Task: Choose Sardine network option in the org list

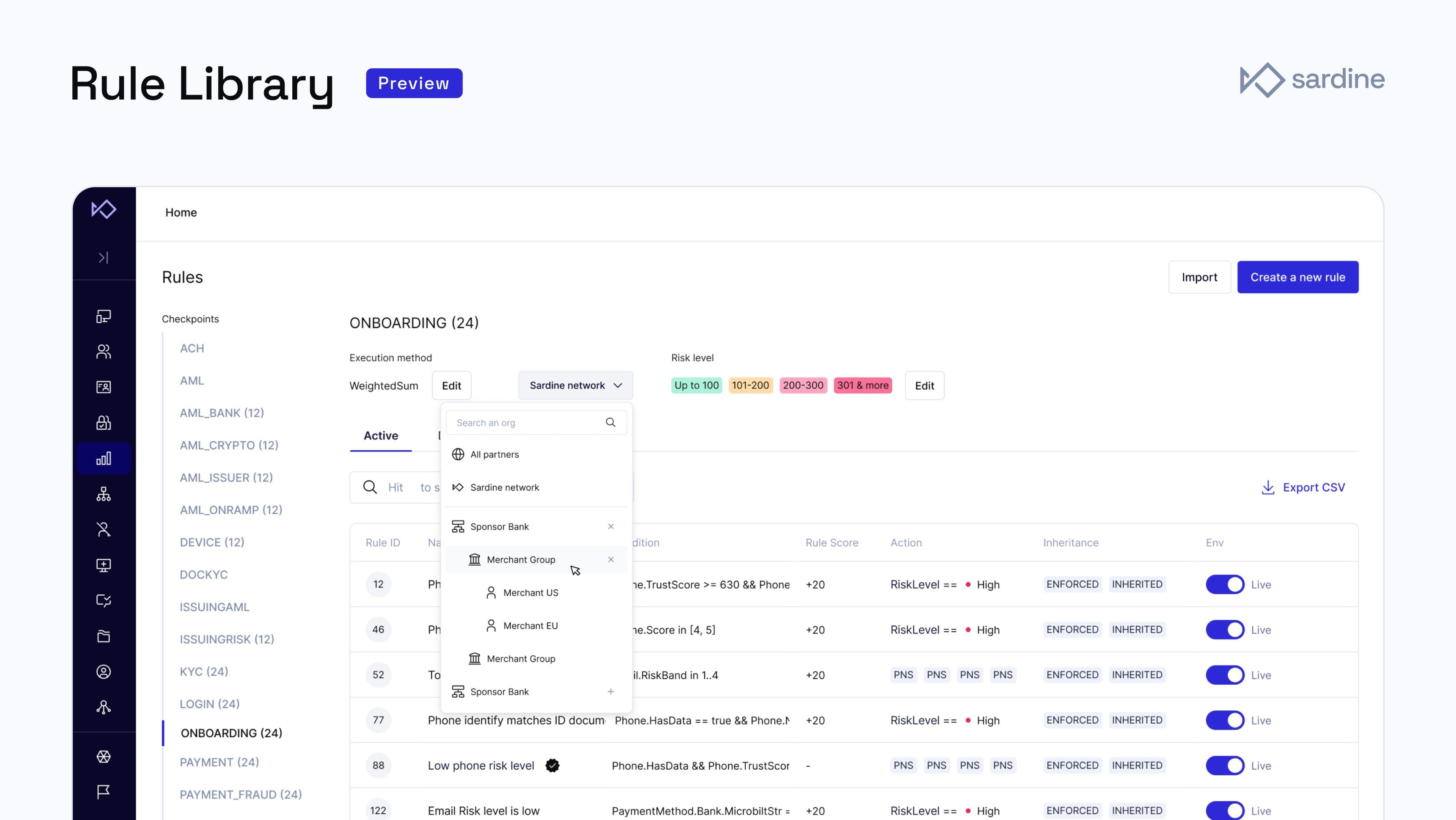Action: [537, 487]
